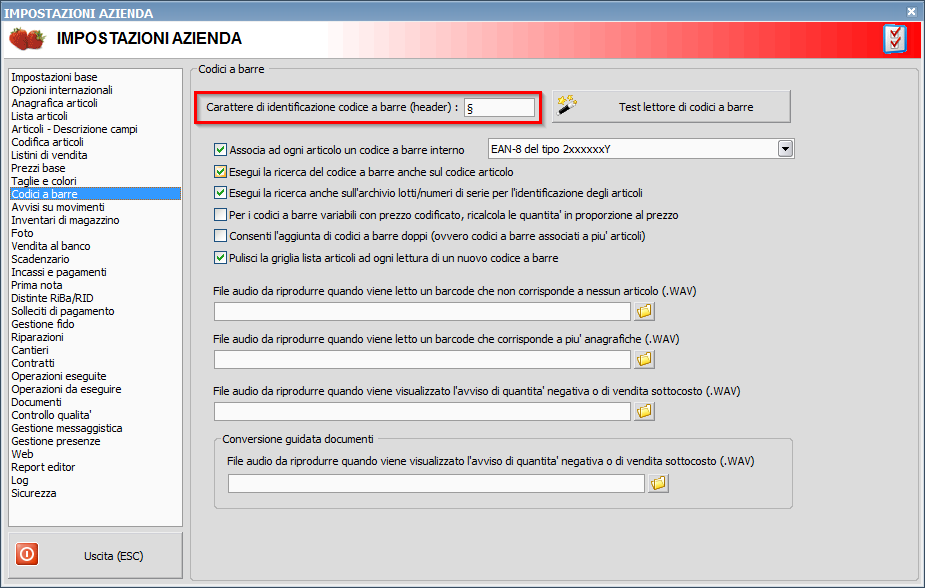Open Anagrafica articoli settings
Screen dimensions: 925x588
pos(54,103)
